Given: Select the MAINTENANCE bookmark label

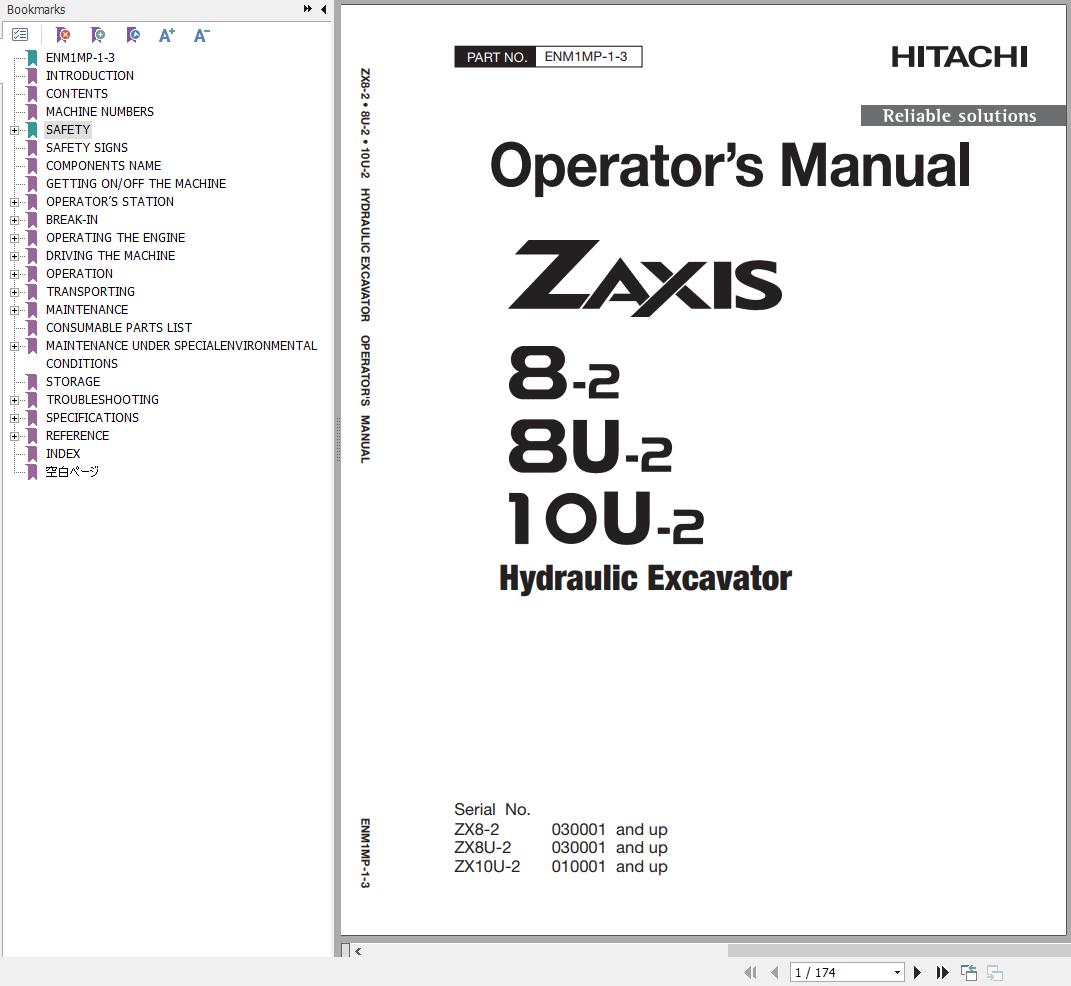Looking at the screenshot, I should tap(87, 310).
